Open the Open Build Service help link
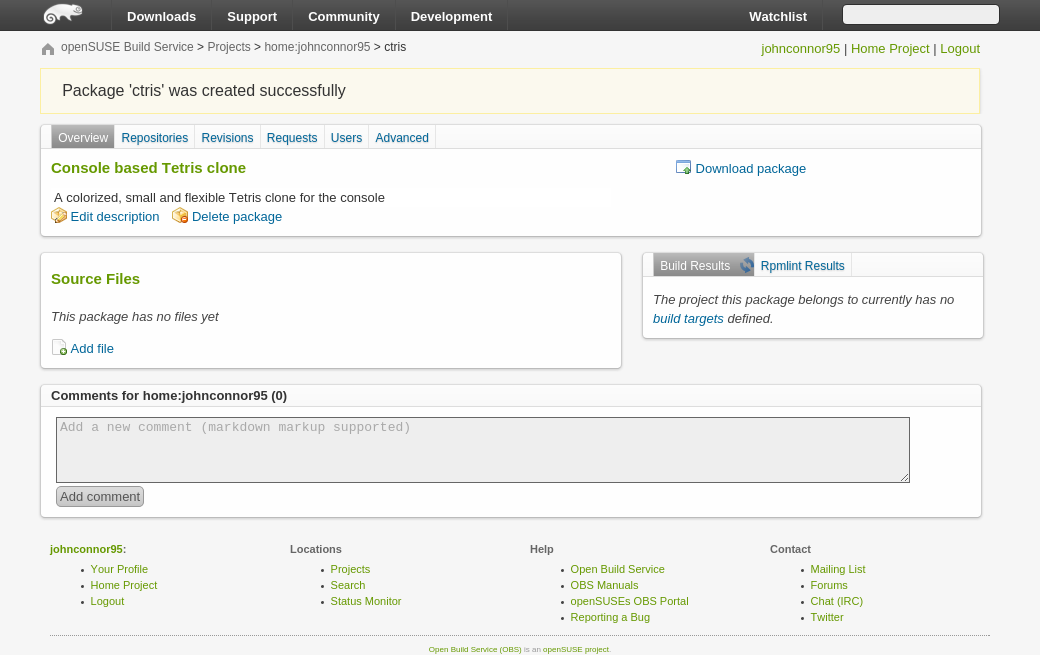The width and height of the screenshot is (1040, 655). [618, 569]
